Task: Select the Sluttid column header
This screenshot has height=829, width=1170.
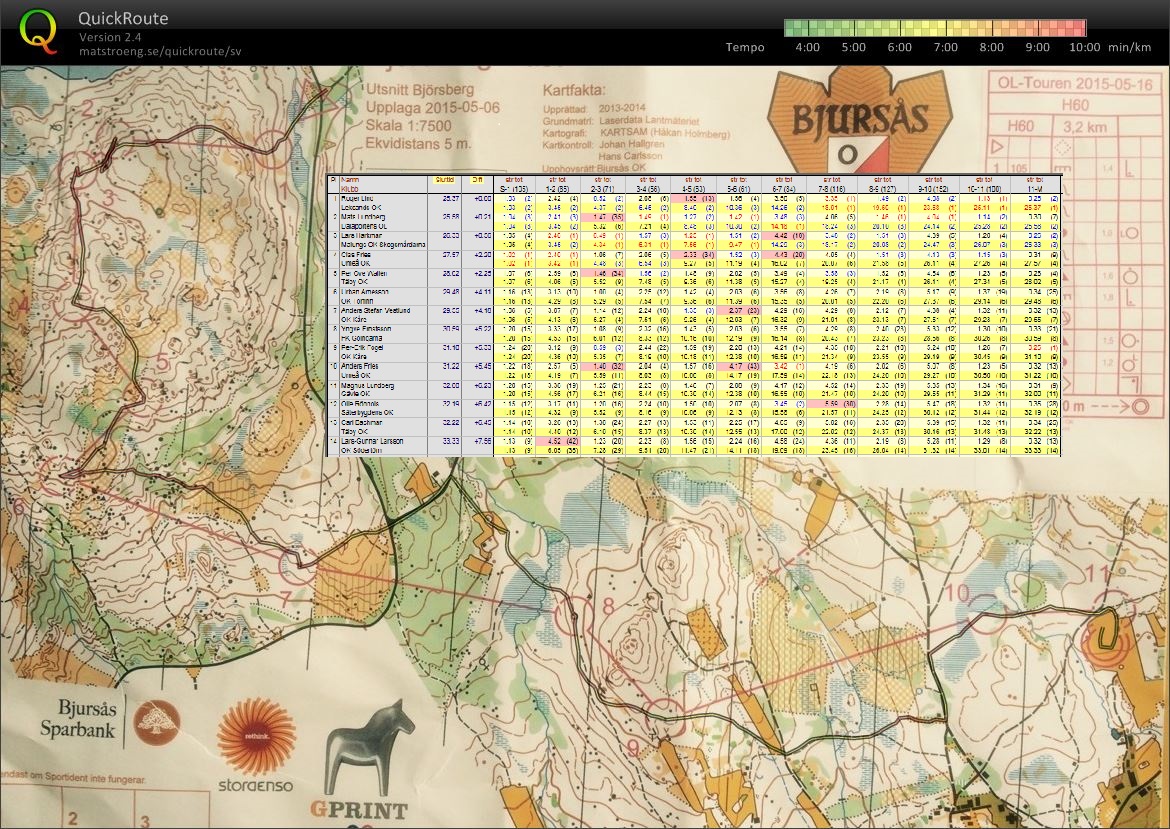Action: point(444,180)
